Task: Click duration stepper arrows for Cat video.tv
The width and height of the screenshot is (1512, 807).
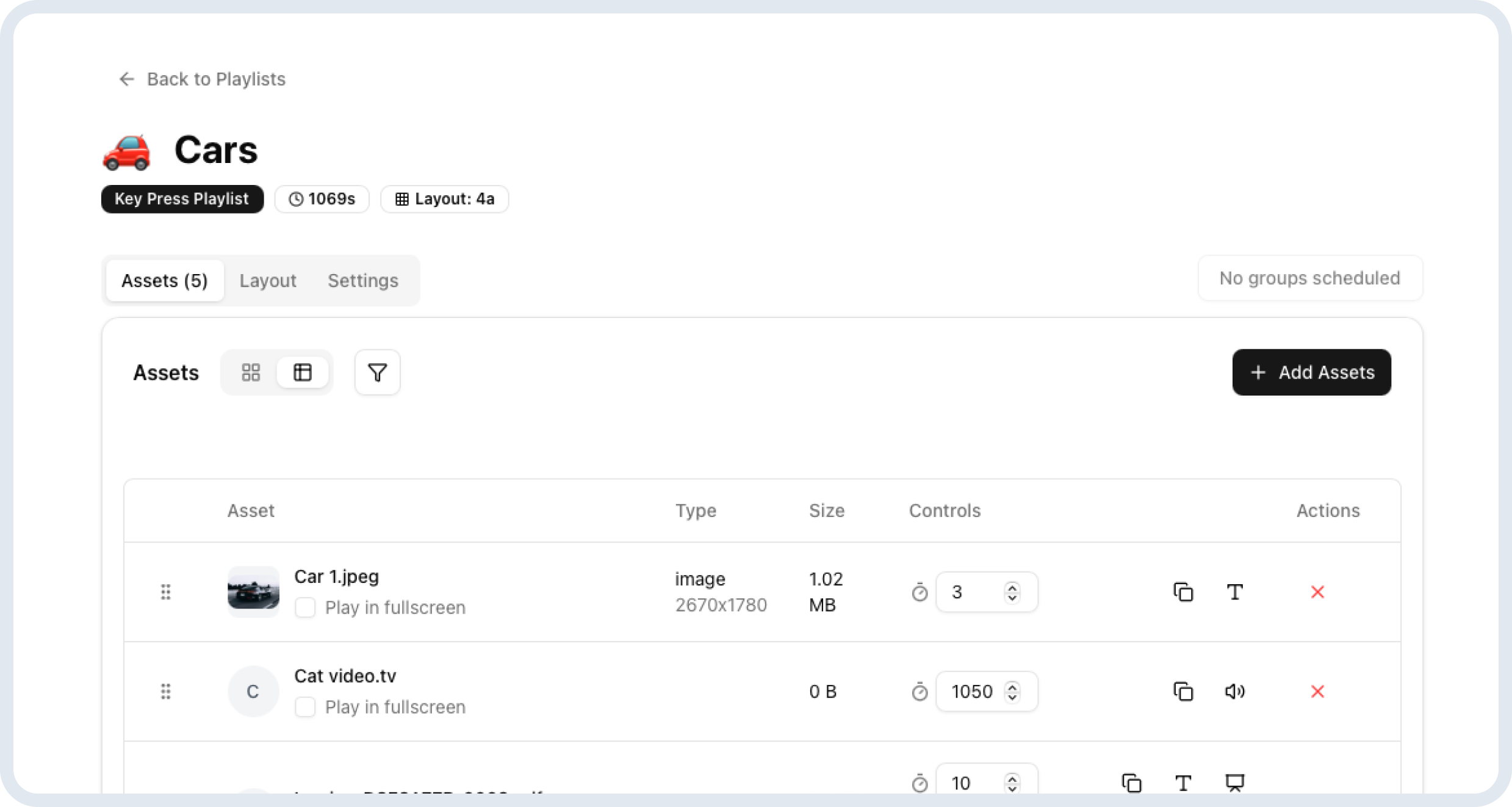Action: pos(1012,692)
